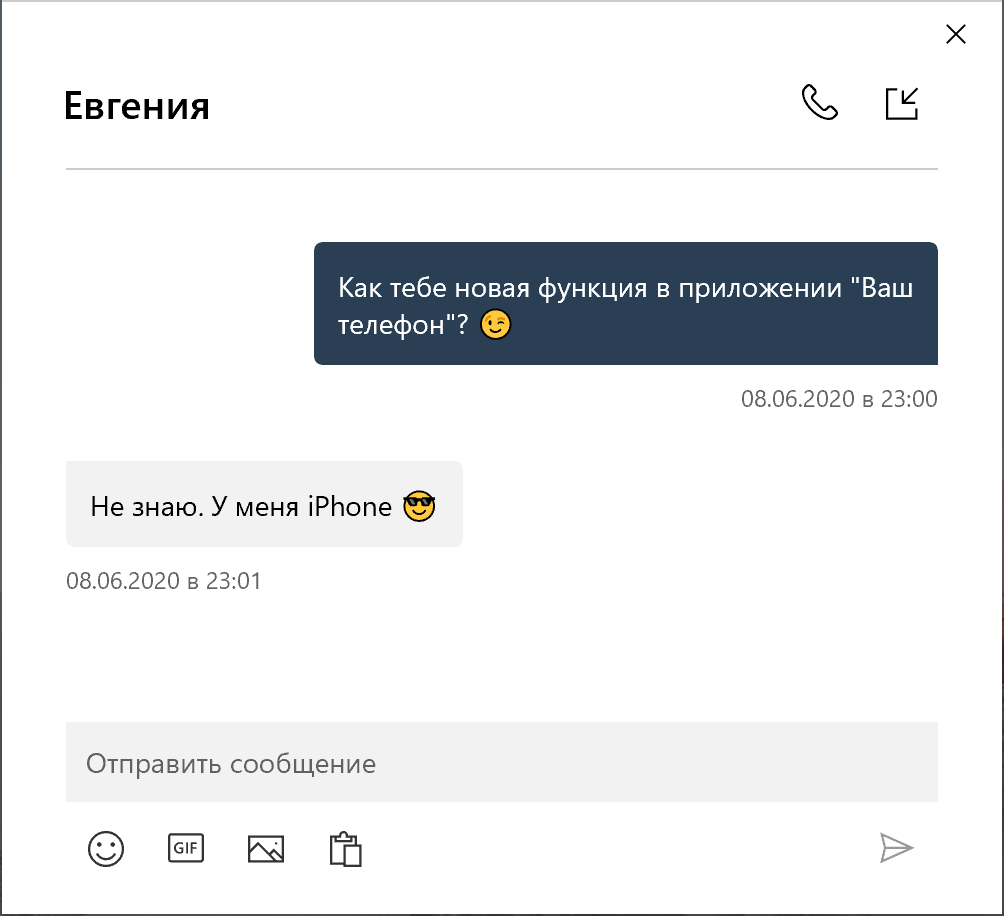
Task: Click the sunglasses emoji in Евгения's reply
Action: 420,506
